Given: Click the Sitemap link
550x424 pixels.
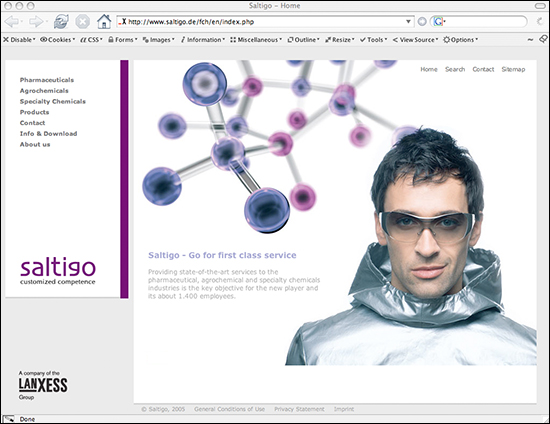Looking at the screenshot, I should (513, 69).
